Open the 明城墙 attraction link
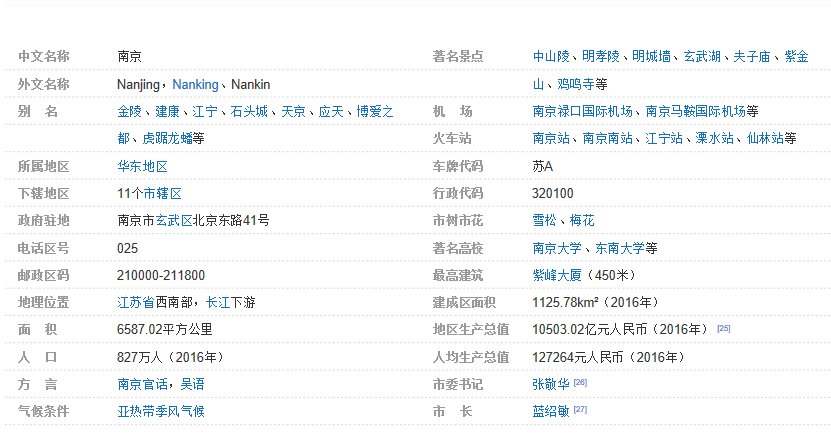This screenshot has width=831, height=440. [x=651, y=56]
